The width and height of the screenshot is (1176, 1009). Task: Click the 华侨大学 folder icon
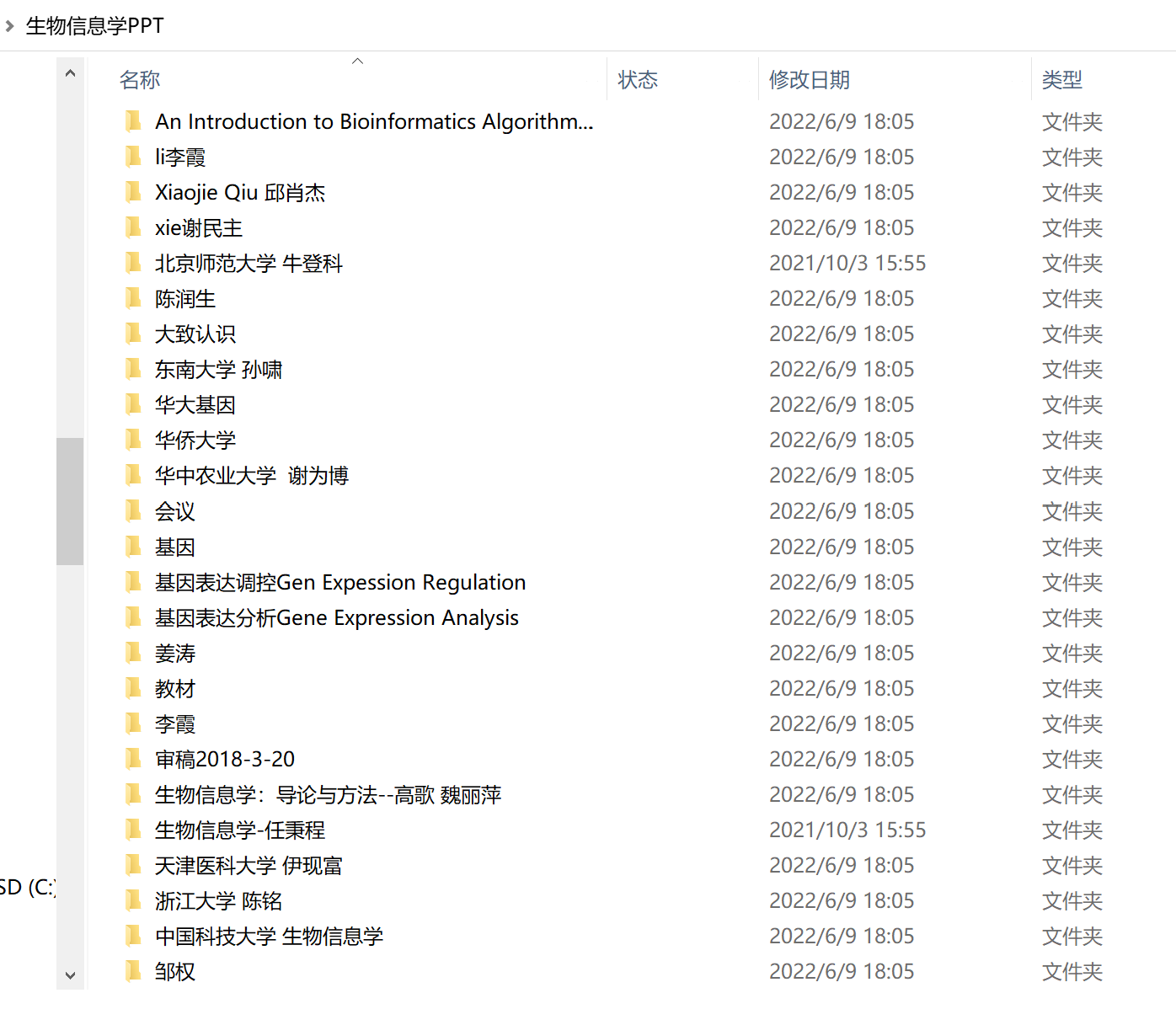point(133,440)
